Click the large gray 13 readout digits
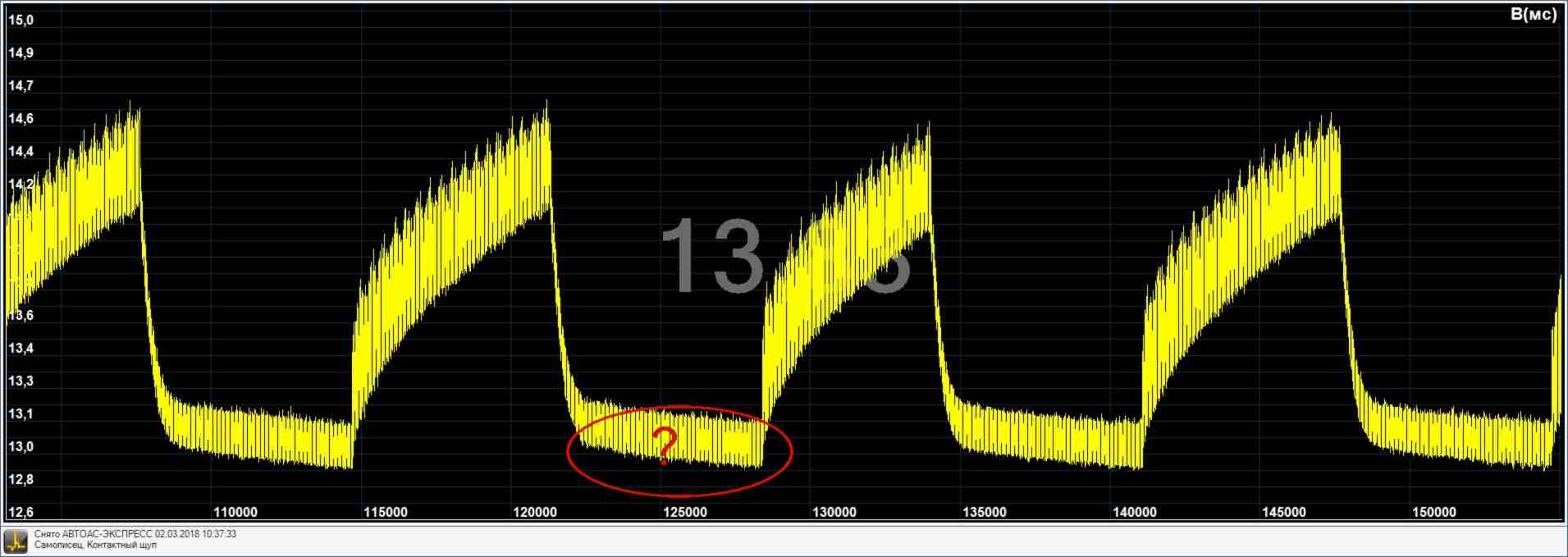Screen dimensions: 1568x557 (x=712, y=256)
